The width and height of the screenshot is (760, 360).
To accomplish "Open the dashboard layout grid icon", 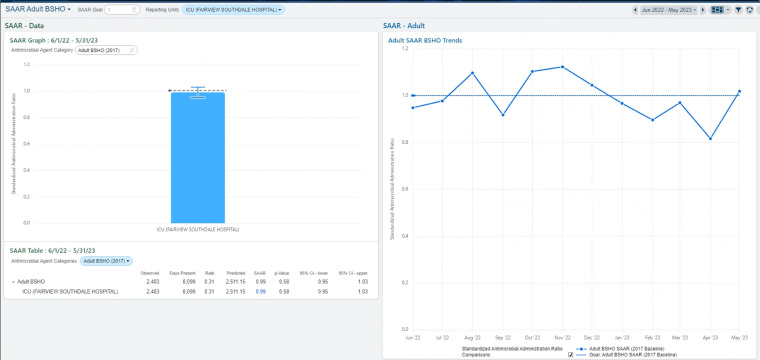I will (x=717, y=10).
